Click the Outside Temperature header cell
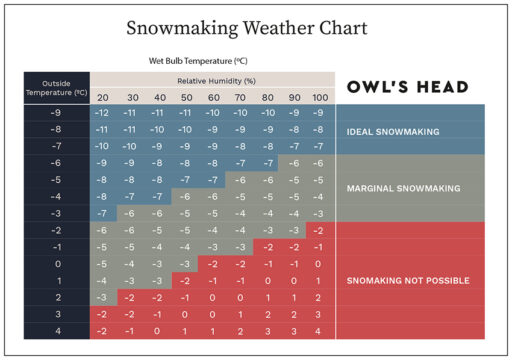The width and height of the screenshot is (512, 360). point(57,88)
